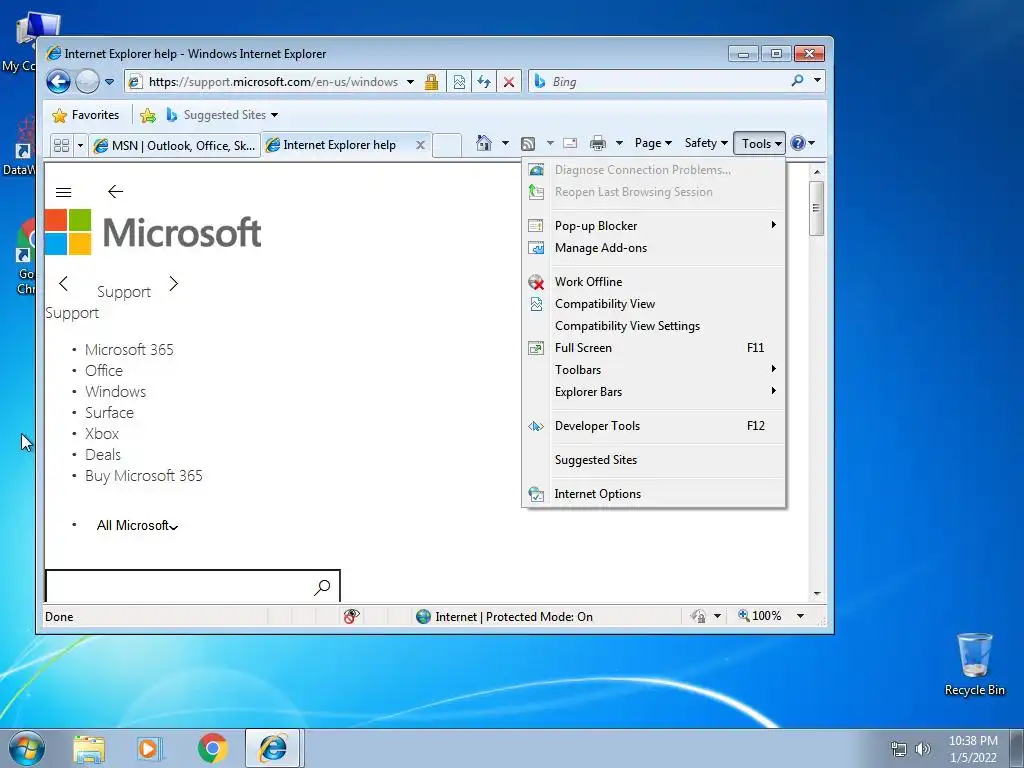Open Internet Options from Tools menu
The image size is (1024, 768).
coord(654,494)
